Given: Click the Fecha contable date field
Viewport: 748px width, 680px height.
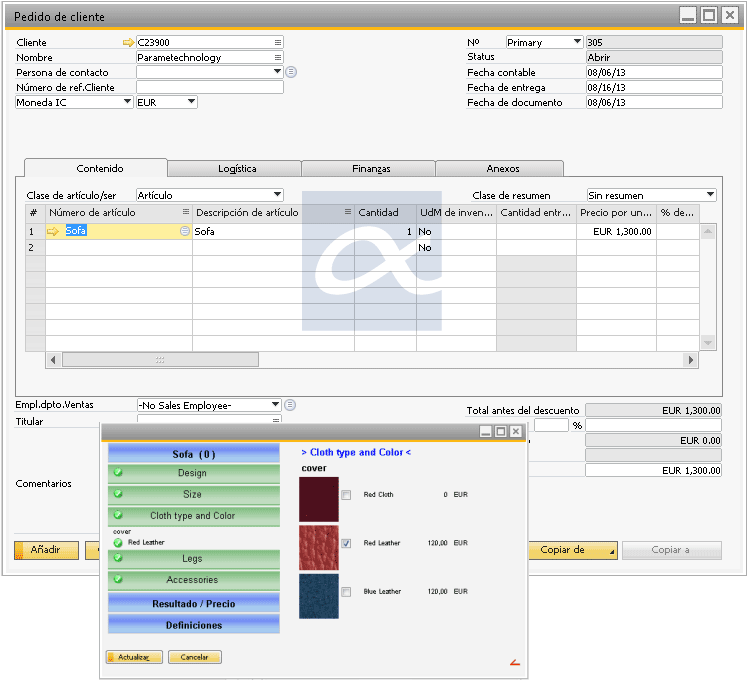Looking at the screenshot, I should click(x=654, y=73).
